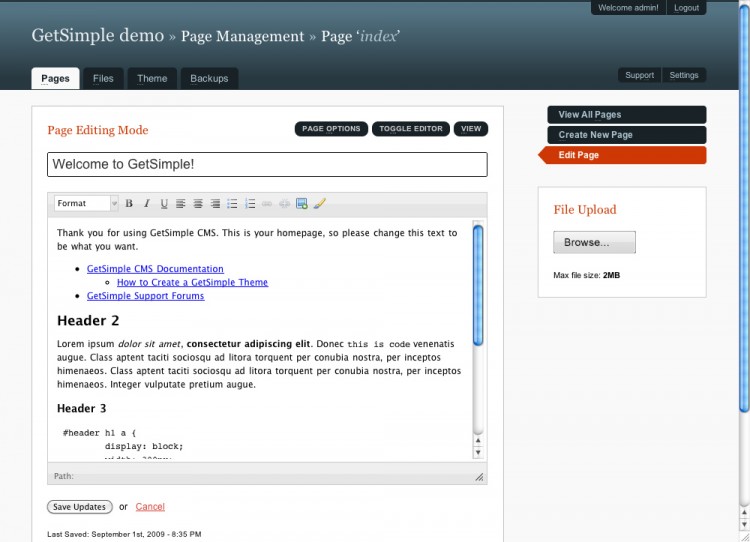
Task: Insert numbered list in editor
Action: (x=250, y=203)
